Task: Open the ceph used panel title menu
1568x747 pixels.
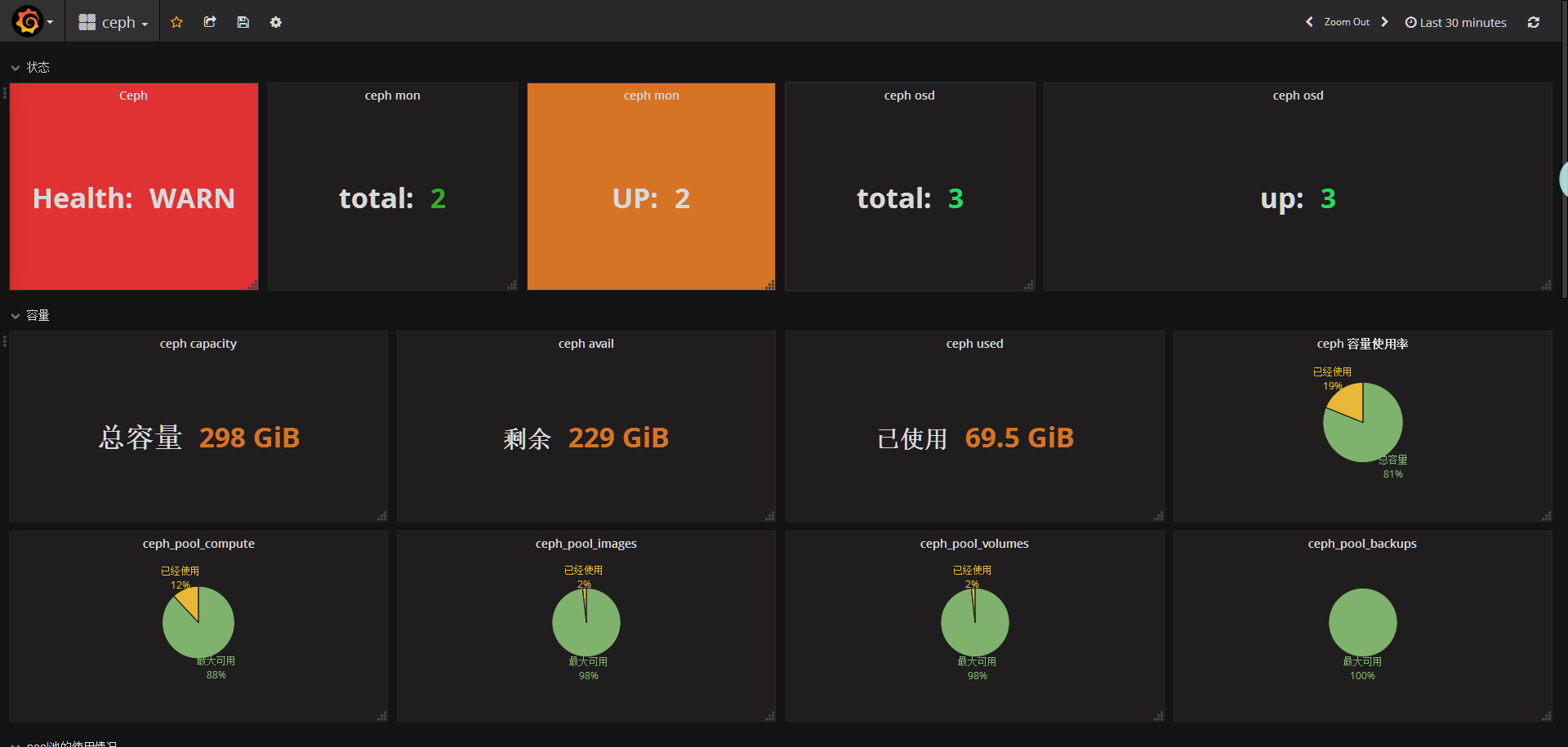Action: coord(974,344)
